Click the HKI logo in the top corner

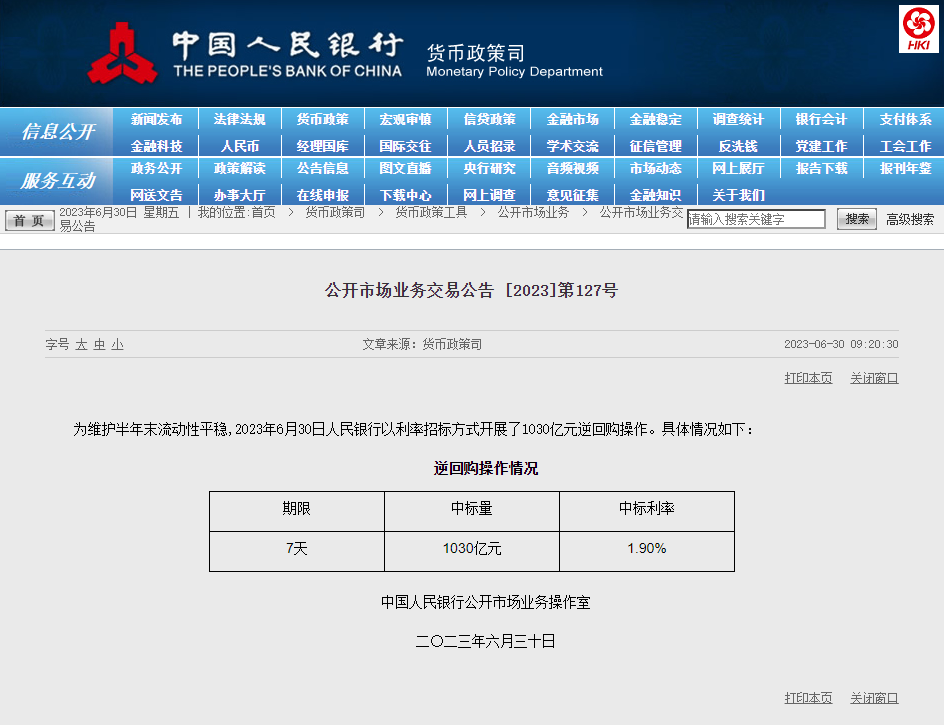pyautogui.click(x=918, y=29)
